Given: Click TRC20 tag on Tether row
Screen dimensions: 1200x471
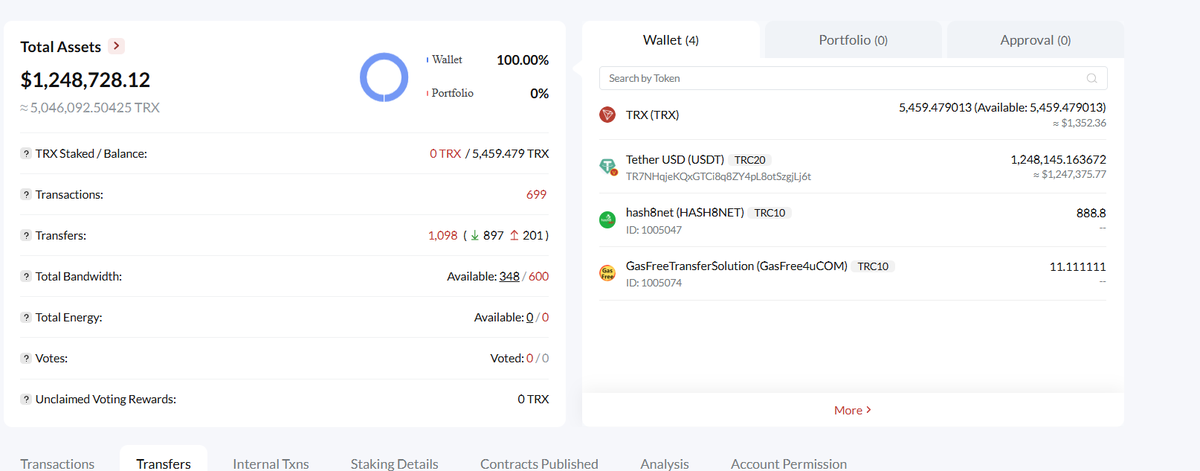Looking at the screenshot, I should point(750,159).
